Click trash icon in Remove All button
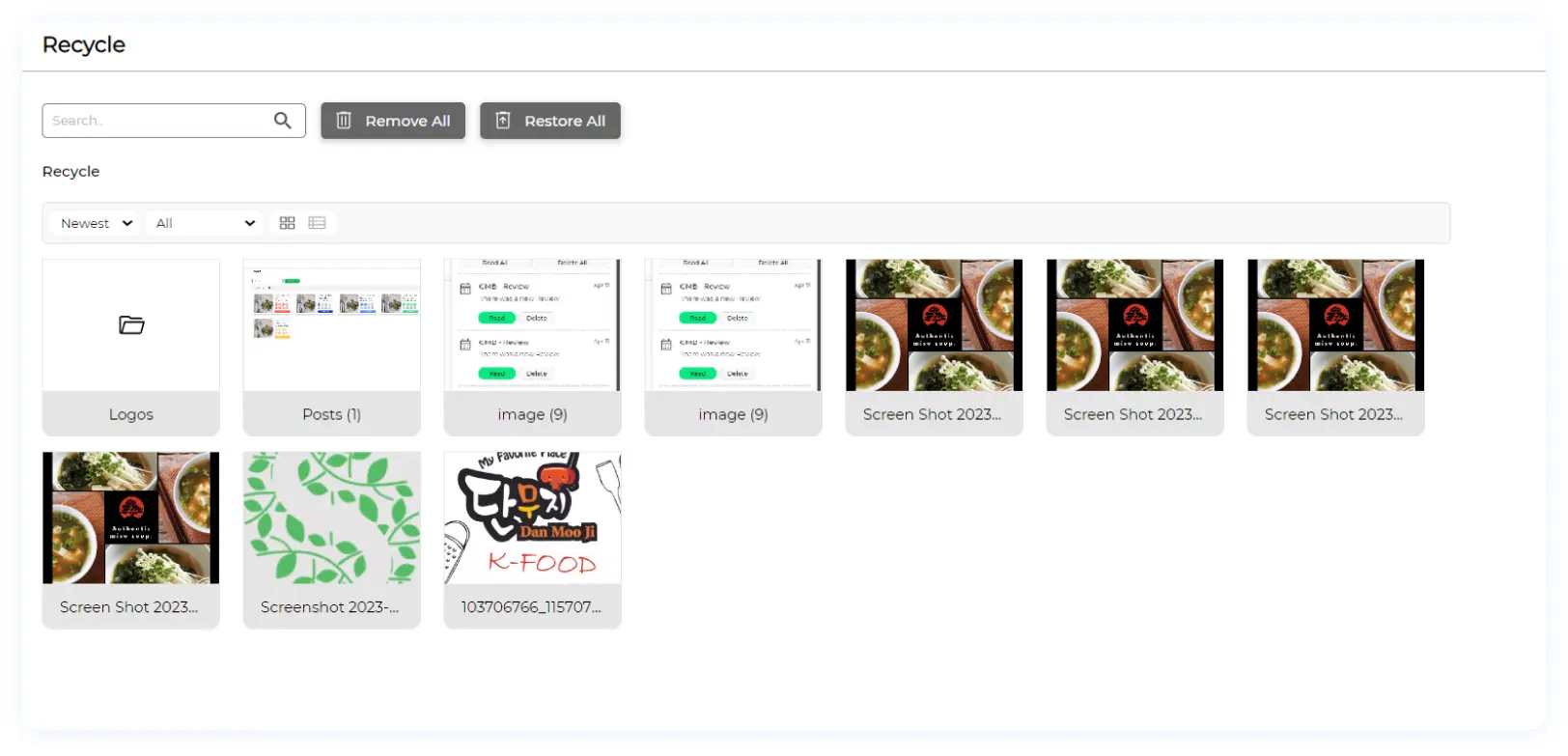Image resolution: width=1568 pixels, height=756 pixels. 344,121
